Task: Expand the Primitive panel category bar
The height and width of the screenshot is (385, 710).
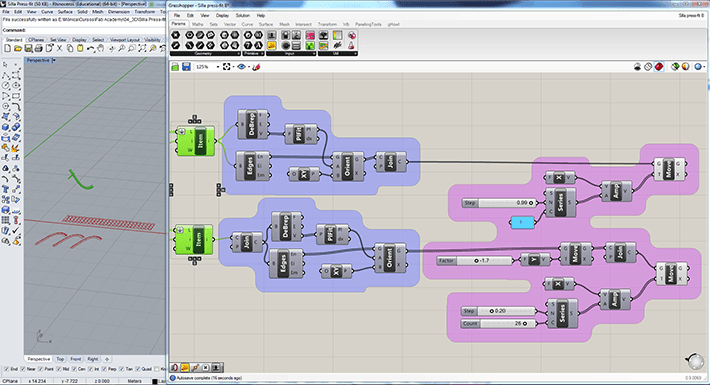Action: tap(254, 53)
